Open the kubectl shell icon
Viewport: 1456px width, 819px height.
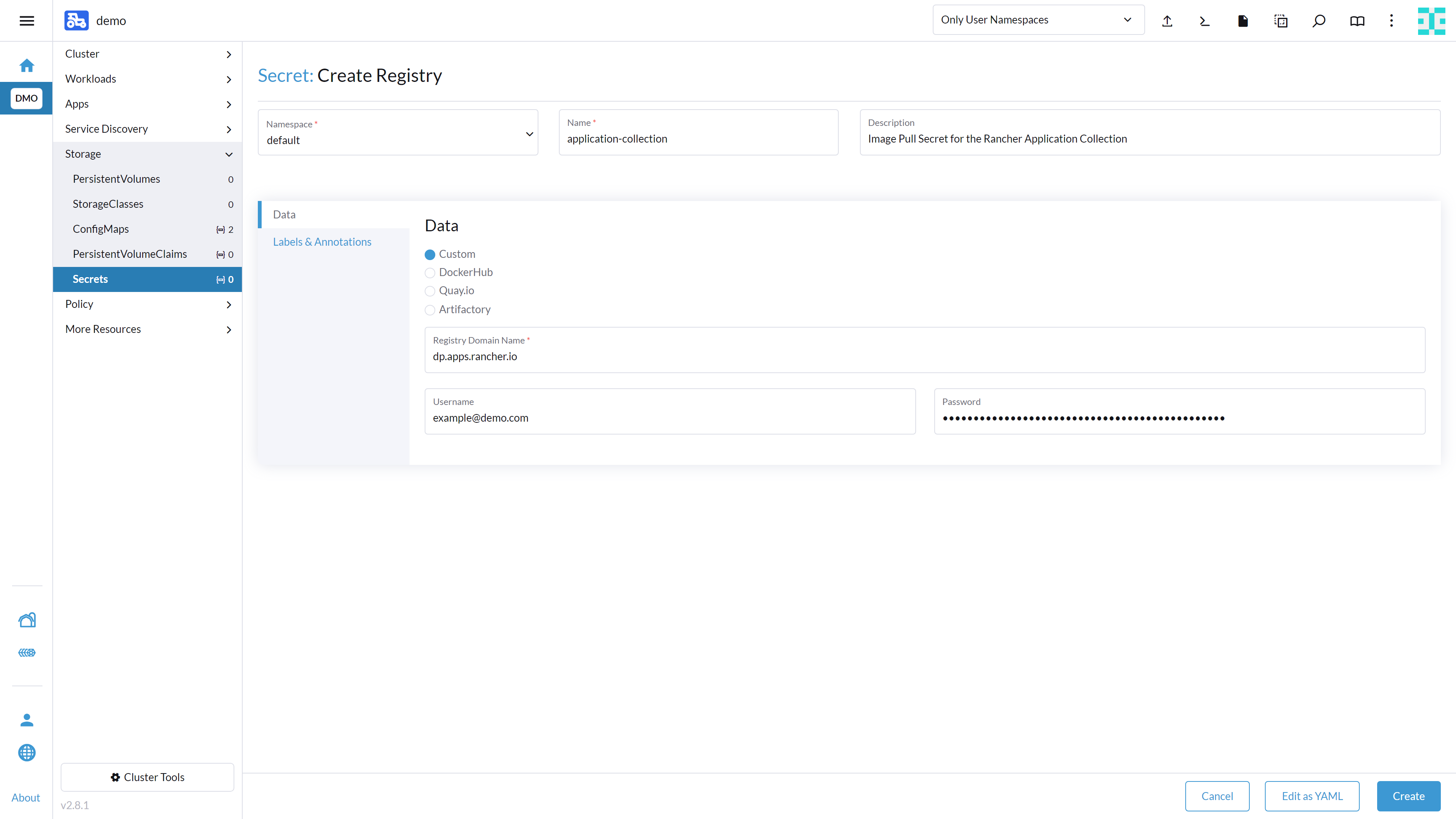[x=1205, y=21]
